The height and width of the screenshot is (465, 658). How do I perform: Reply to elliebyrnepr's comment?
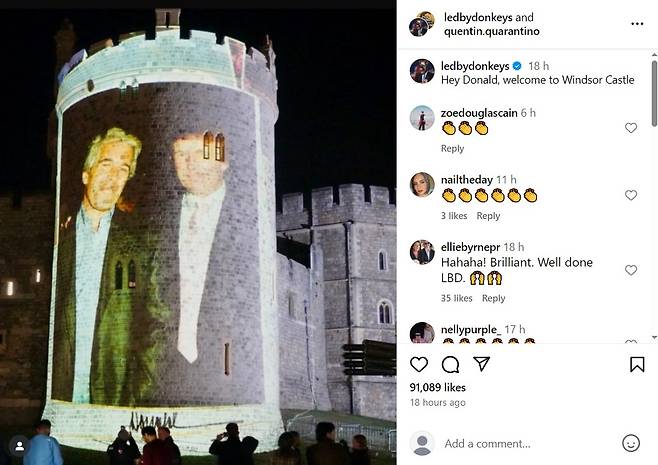coord(493,298)
